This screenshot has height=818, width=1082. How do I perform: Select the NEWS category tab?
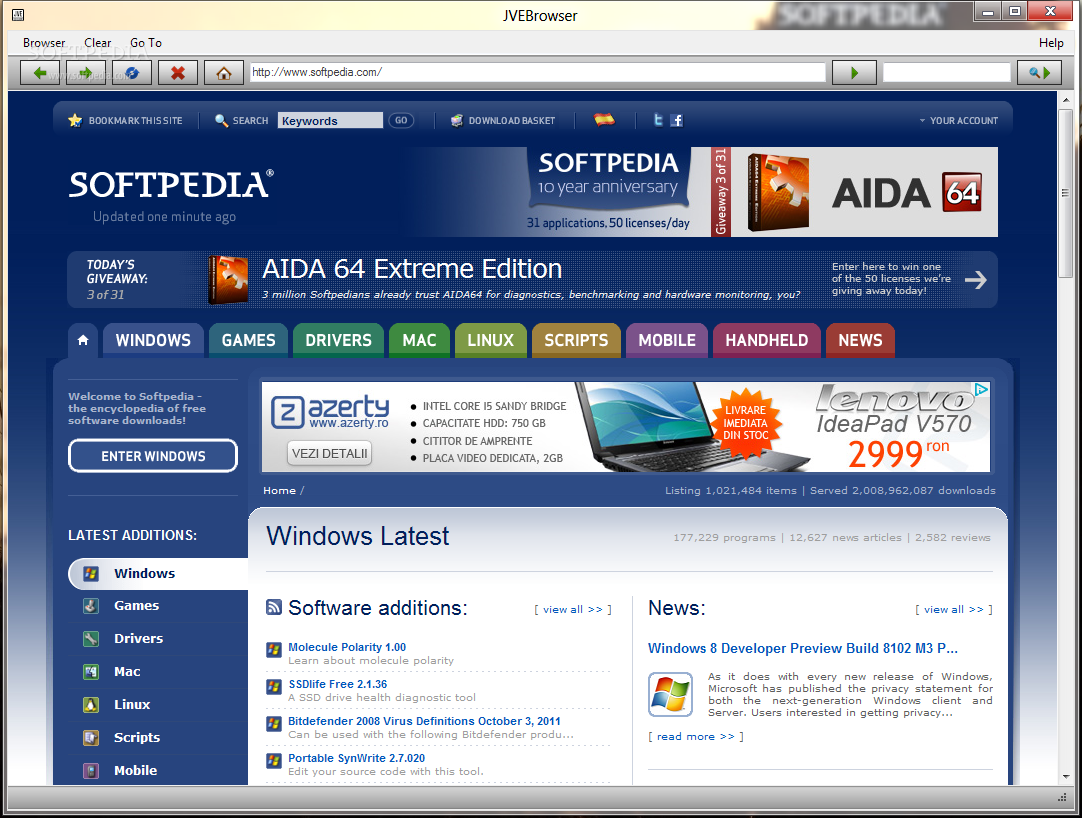coord(860,340)
